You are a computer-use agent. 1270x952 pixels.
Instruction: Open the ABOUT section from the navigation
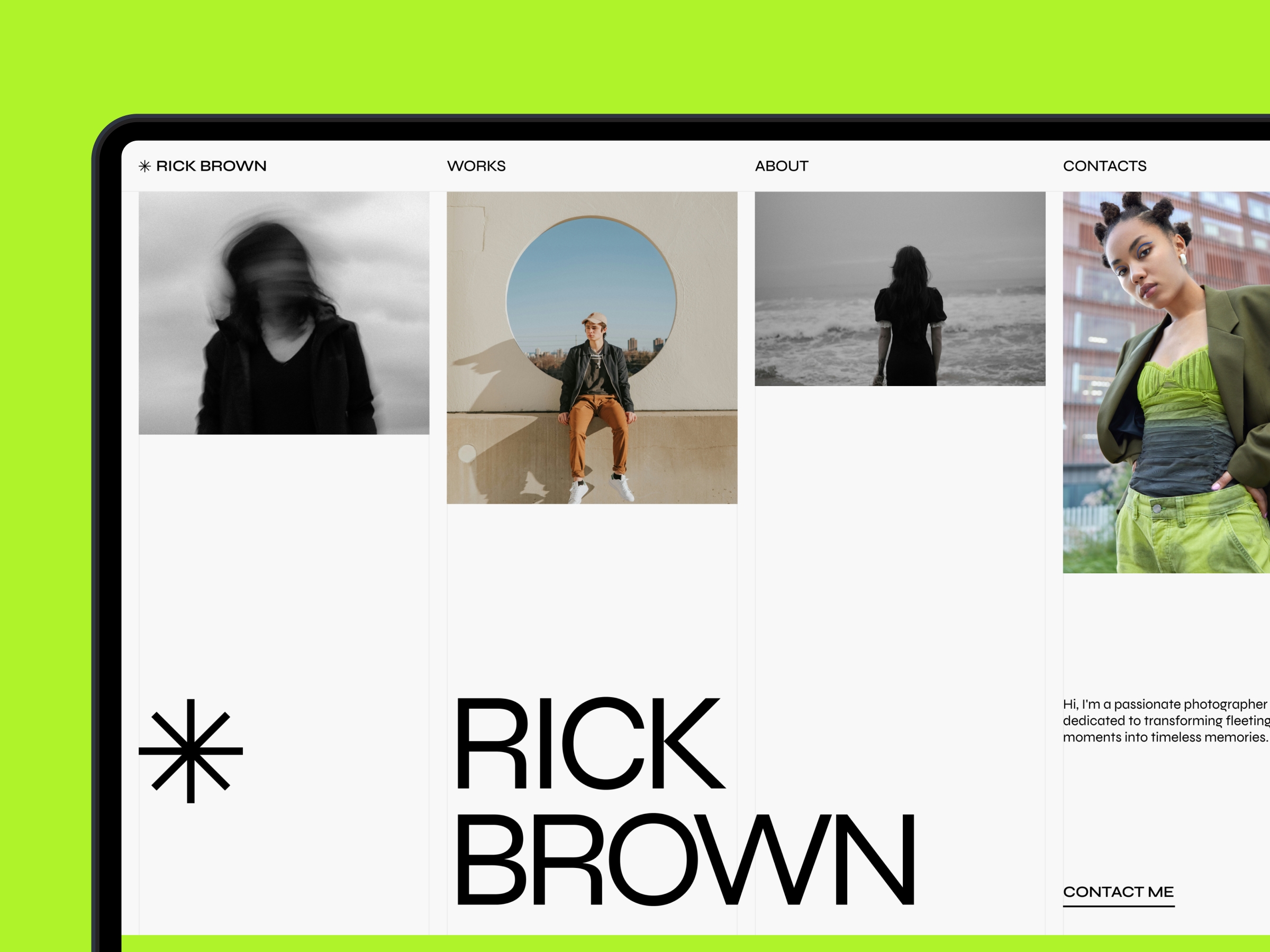tap(782, 166)
